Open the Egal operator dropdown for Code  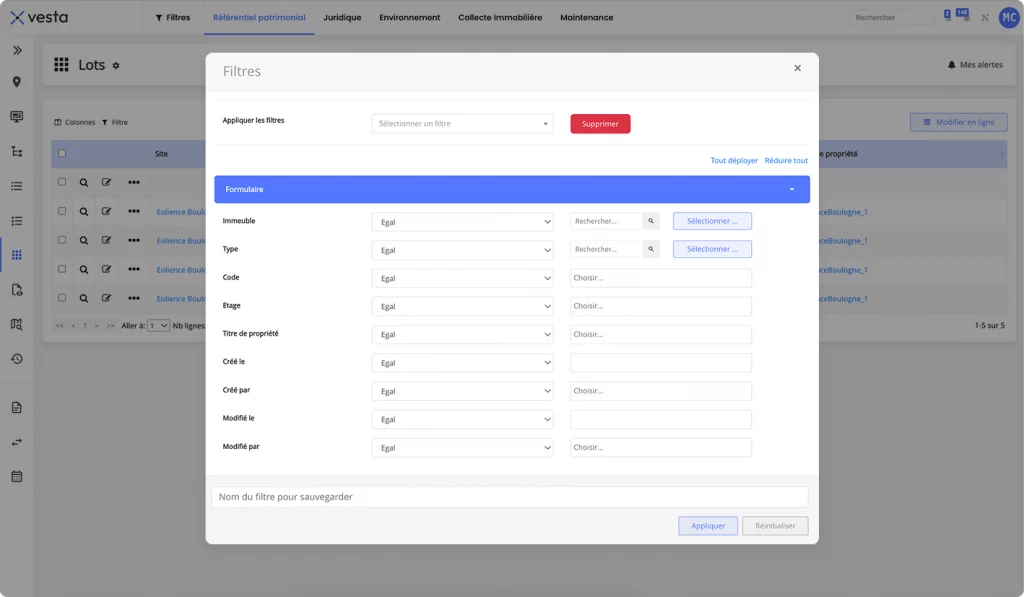pos(462,278)
